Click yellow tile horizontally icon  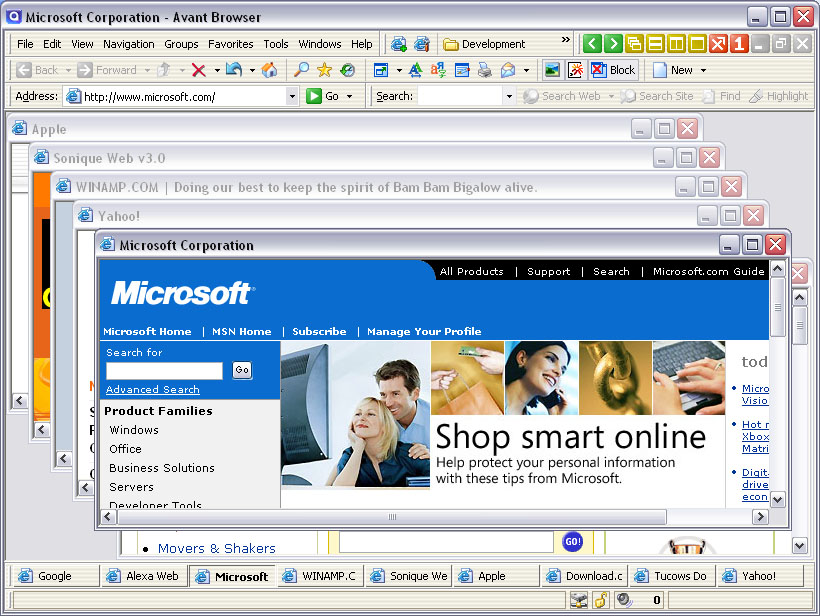(655, 43)
